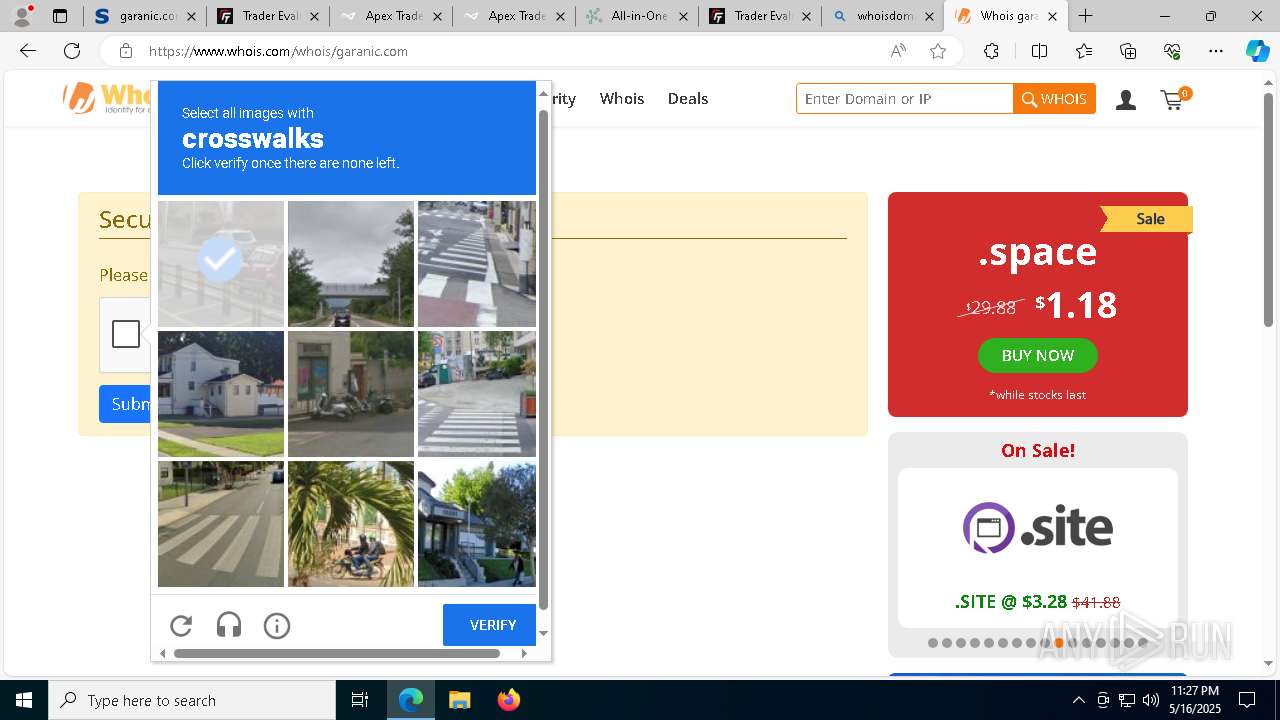Tick the reCAPTCHA checkbox on the page
The width and height of the screenshot is (1280, 720).
(x=126, y=334)
